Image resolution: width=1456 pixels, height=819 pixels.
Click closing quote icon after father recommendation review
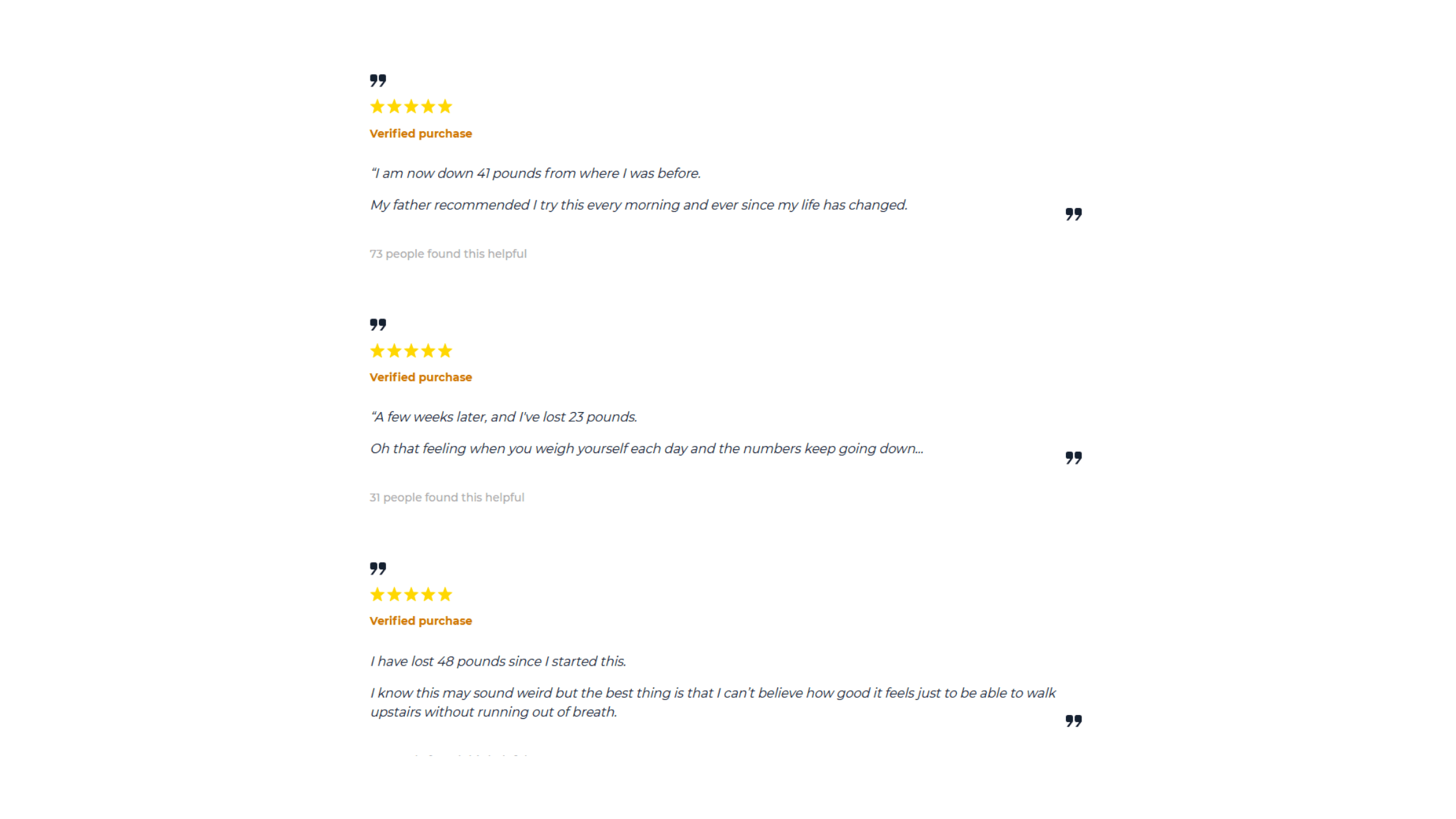1074,214
